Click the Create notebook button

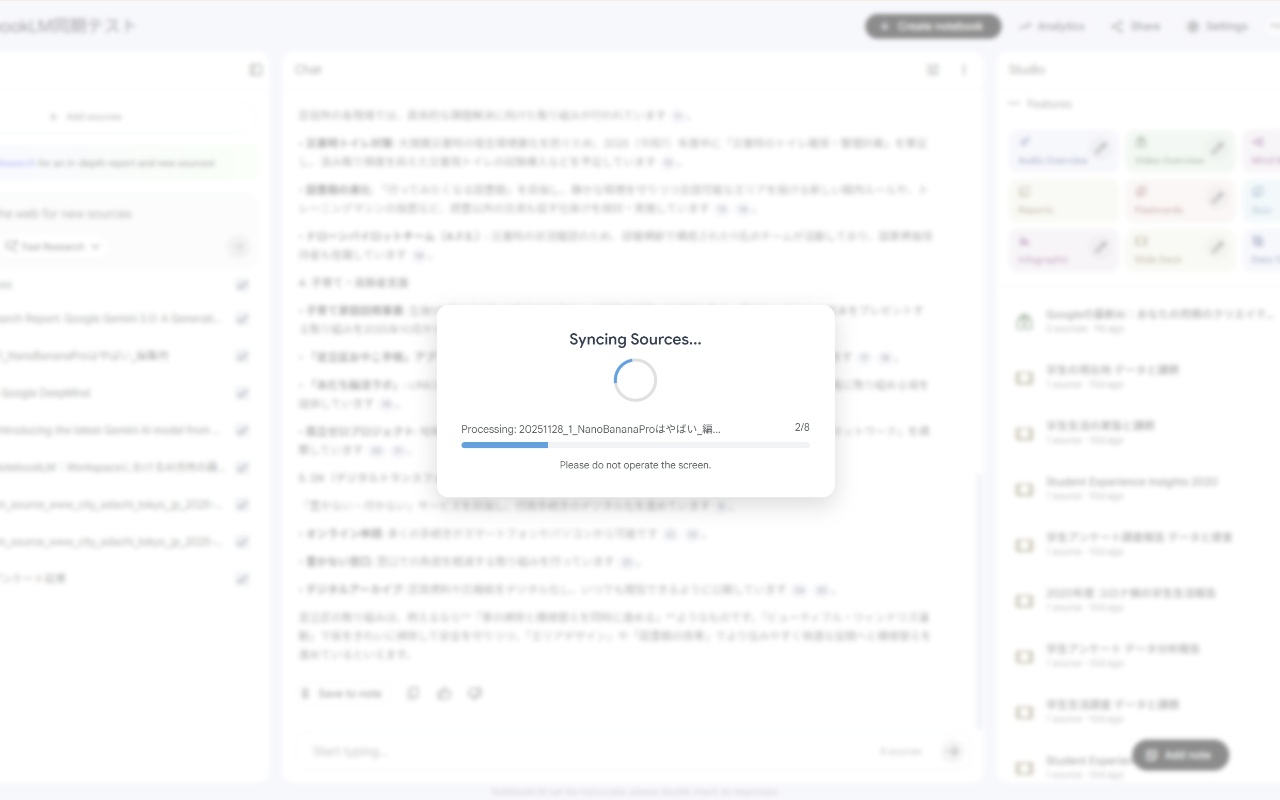[932, 26]
